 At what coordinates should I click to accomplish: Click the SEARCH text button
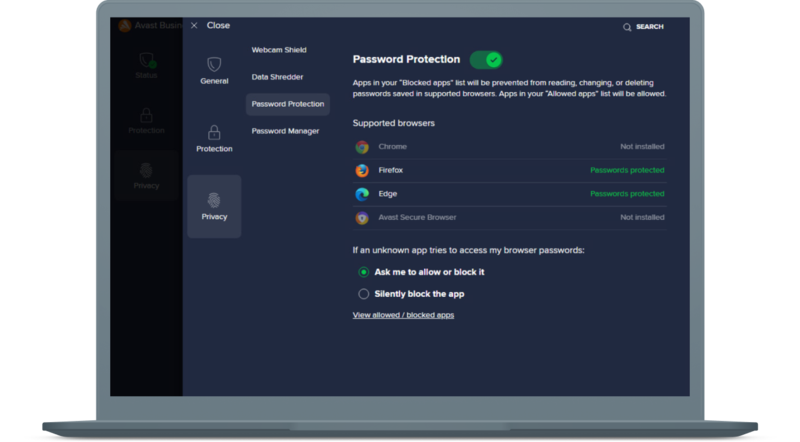[649, 27]
